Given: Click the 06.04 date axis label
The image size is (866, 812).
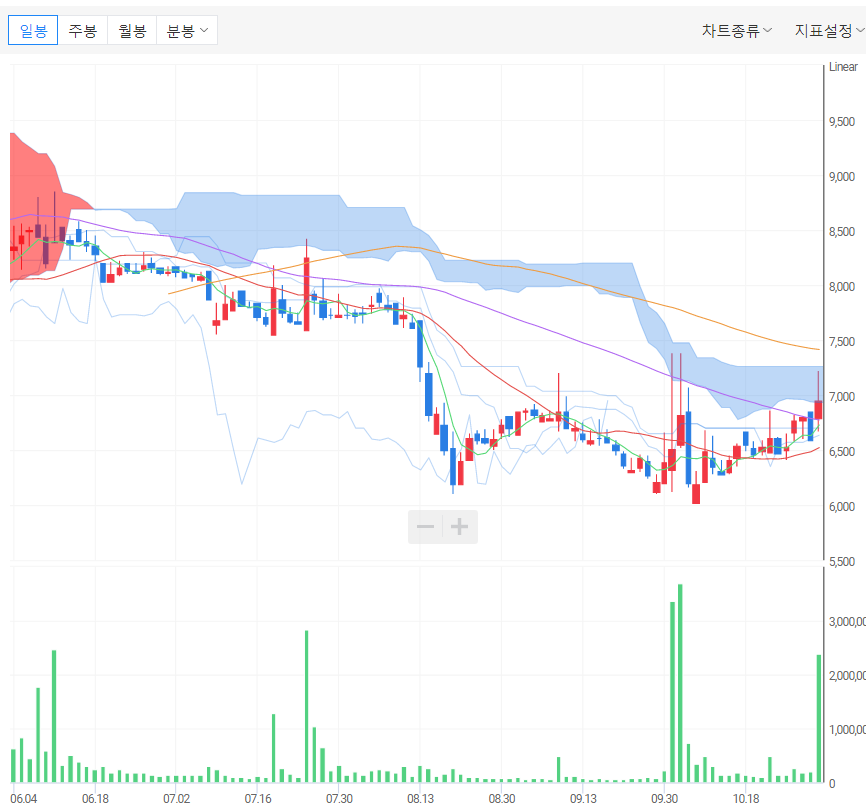Looking at the screenshot, I should pos(24,799).
